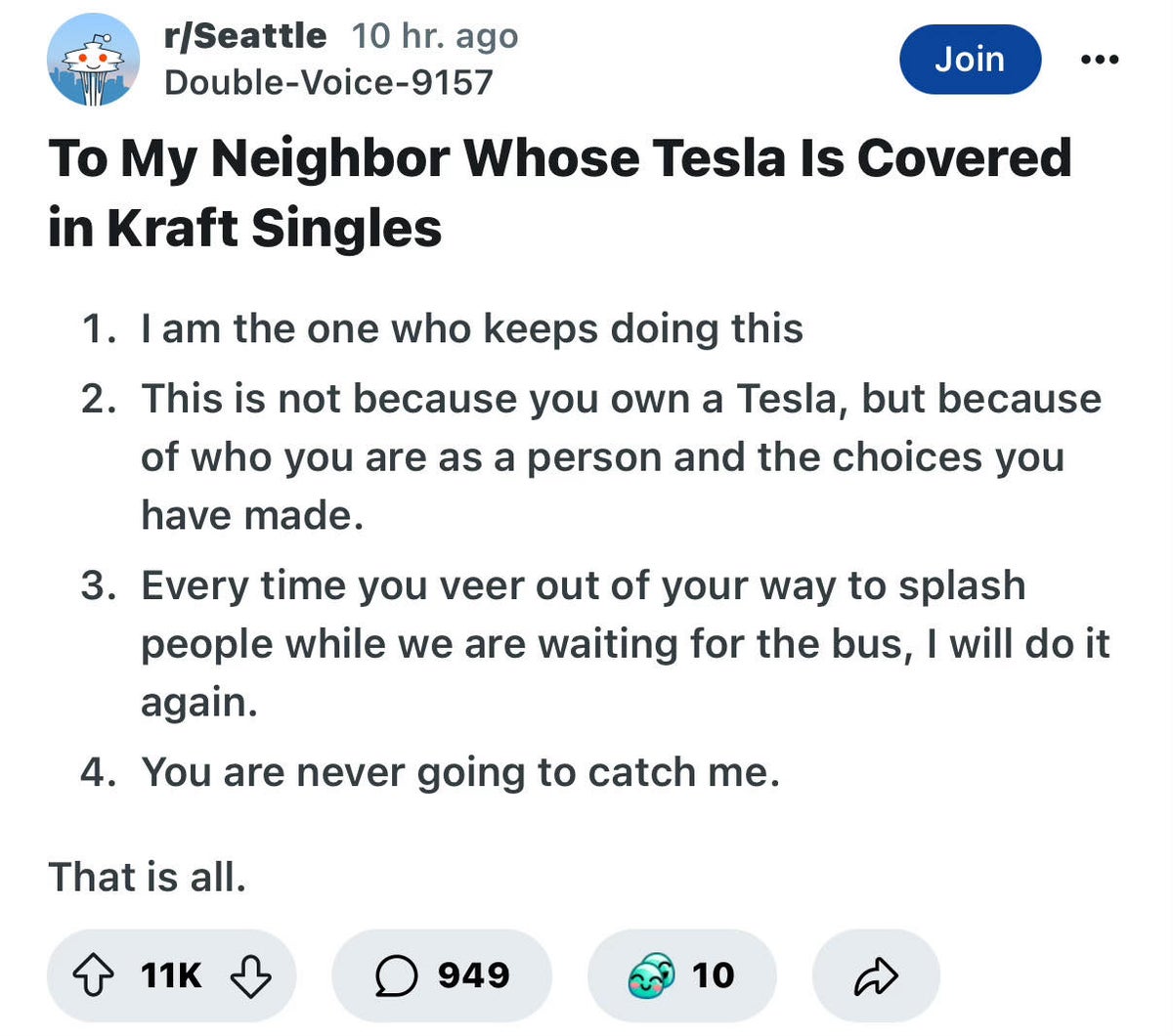The height and width of the screenshot is (1036, 1173).
Task: Downvote the post
Action: 250,975
